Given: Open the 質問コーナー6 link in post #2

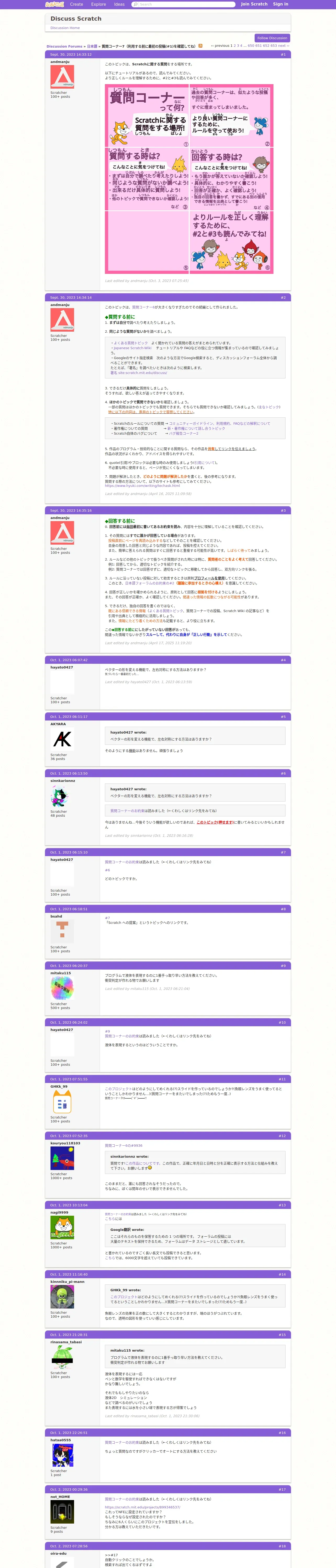Looking at the screenshot, I should (x=144, y=307).
